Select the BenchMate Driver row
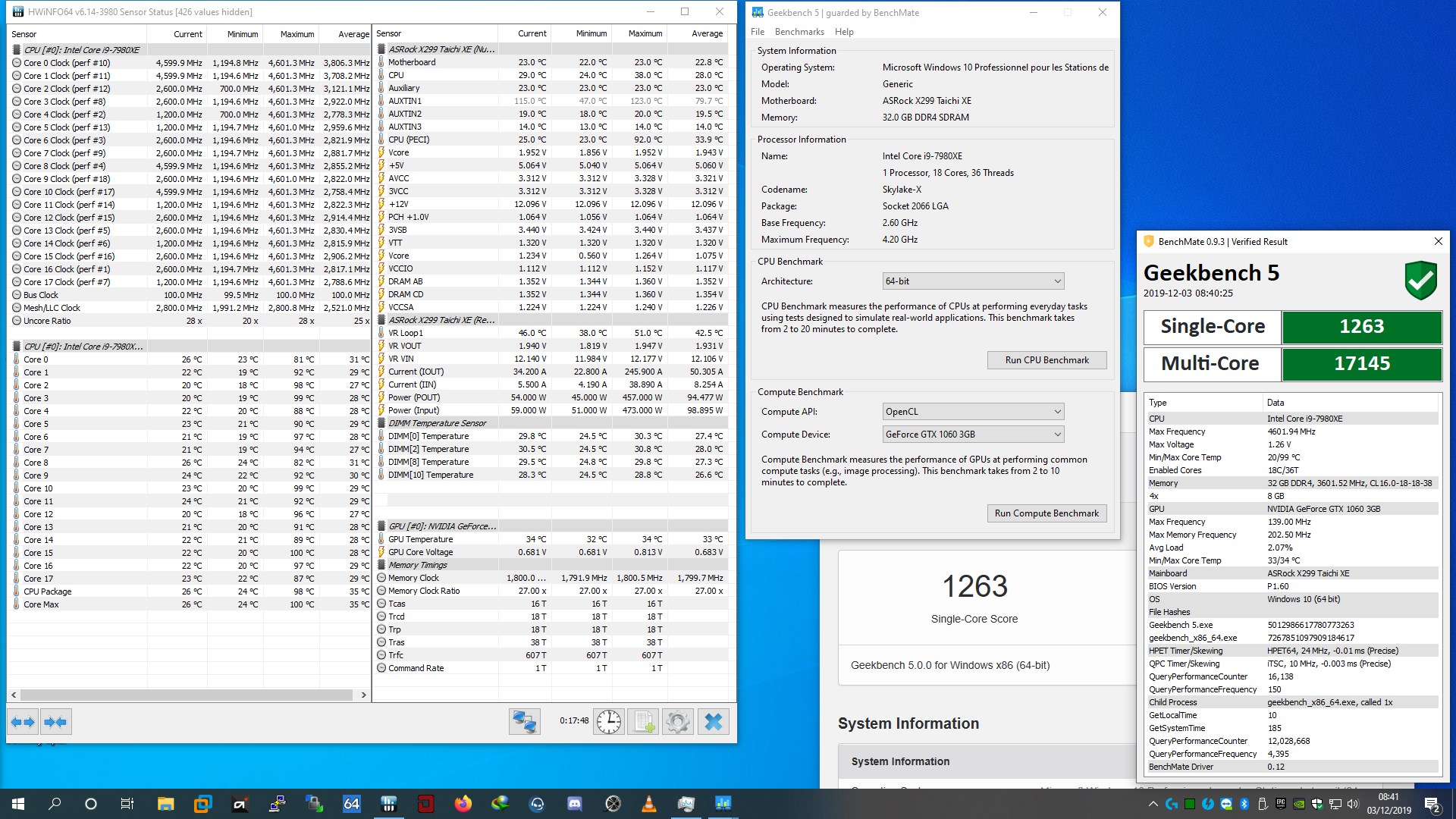The image size is (1456, 819). point(1292,767)
